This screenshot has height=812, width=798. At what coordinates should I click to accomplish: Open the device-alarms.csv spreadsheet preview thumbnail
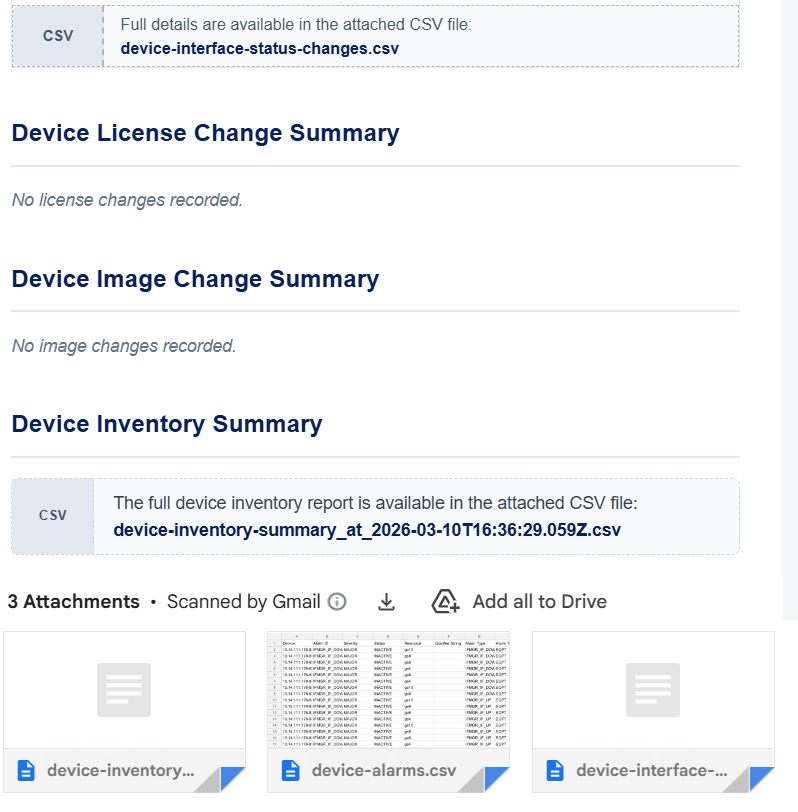point(388,690)
